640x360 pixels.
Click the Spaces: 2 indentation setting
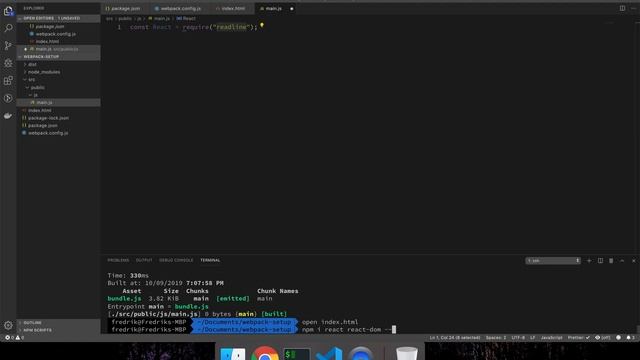click(496, 338)
